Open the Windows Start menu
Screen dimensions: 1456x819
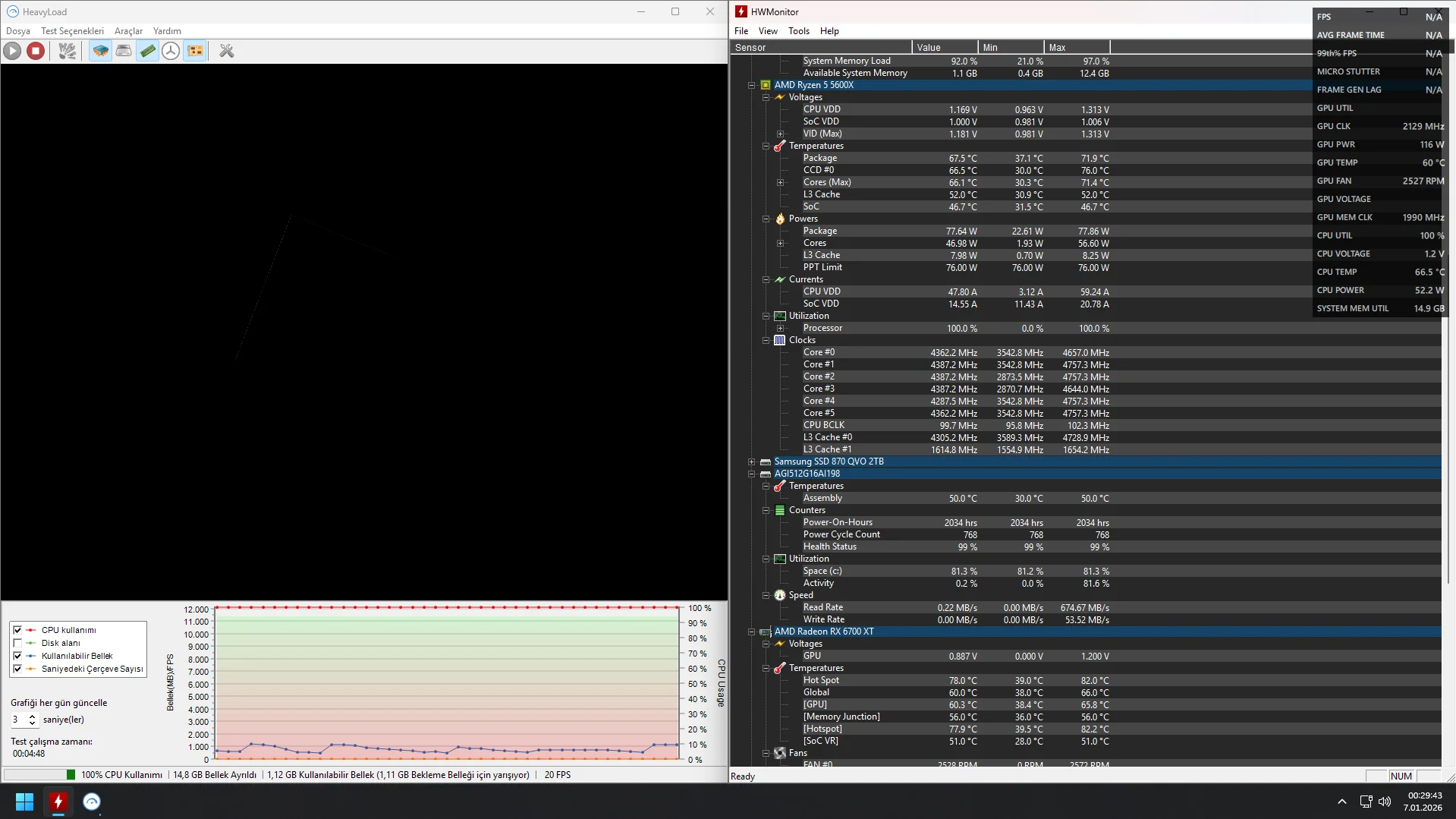24,802
